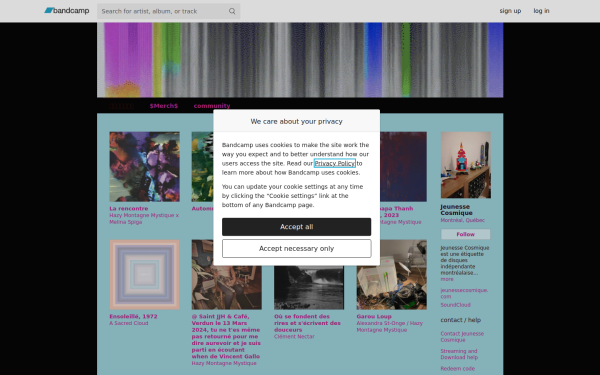Switch to the community tab
This screenshot has height=375, width=600.
point(212,106)
